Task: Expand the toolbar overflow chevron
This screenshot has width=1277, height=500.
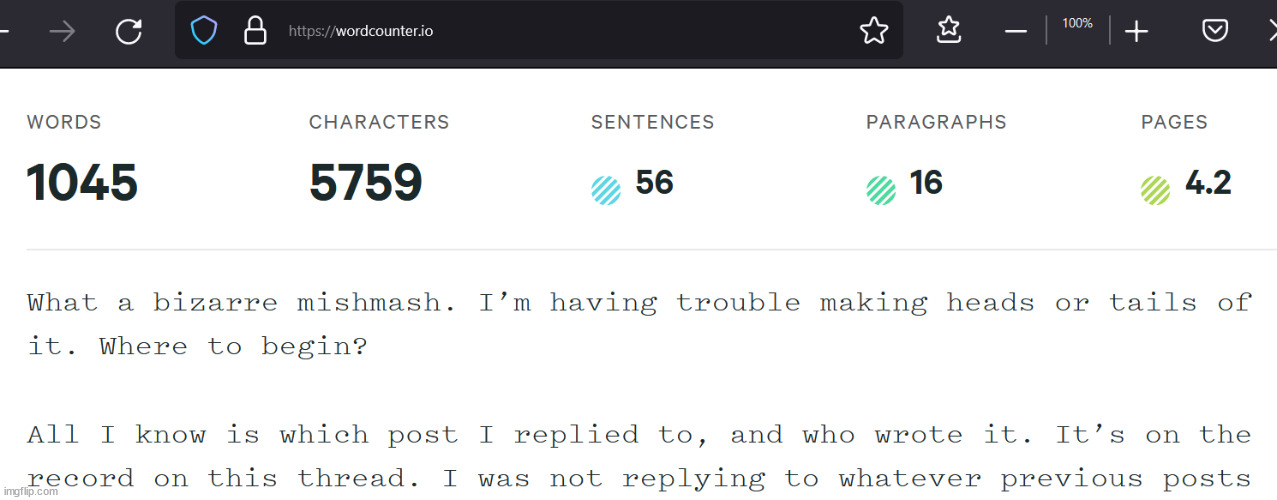Action: click(x=1271, y=31)
